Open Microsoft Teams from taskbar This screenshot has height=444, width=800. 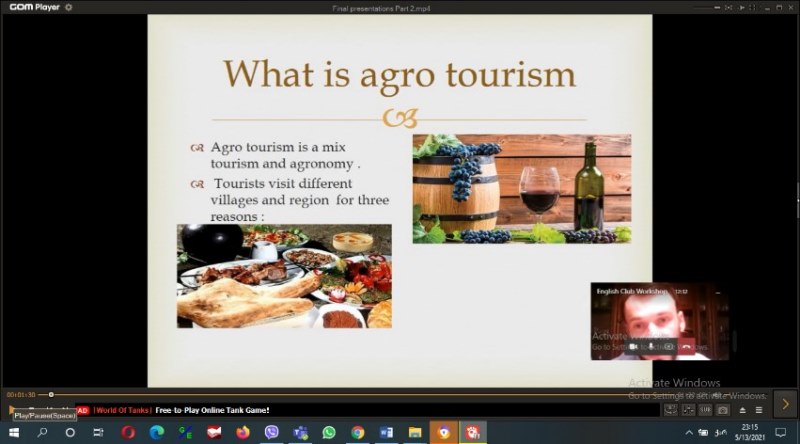pyautogui.click(x=301, y=433)
